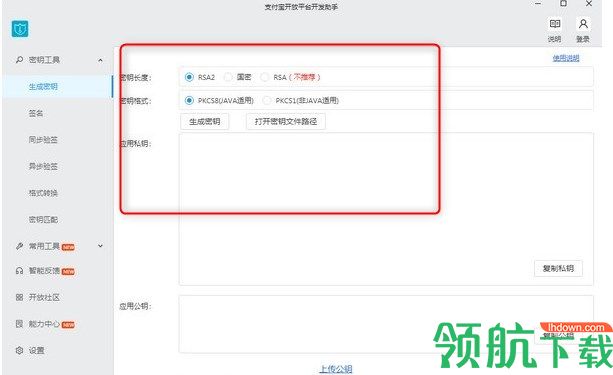Click the 上传公钥 link
The height and width of the screenshot is (375, 613).
pyautogui.click(x=336, y=369)
